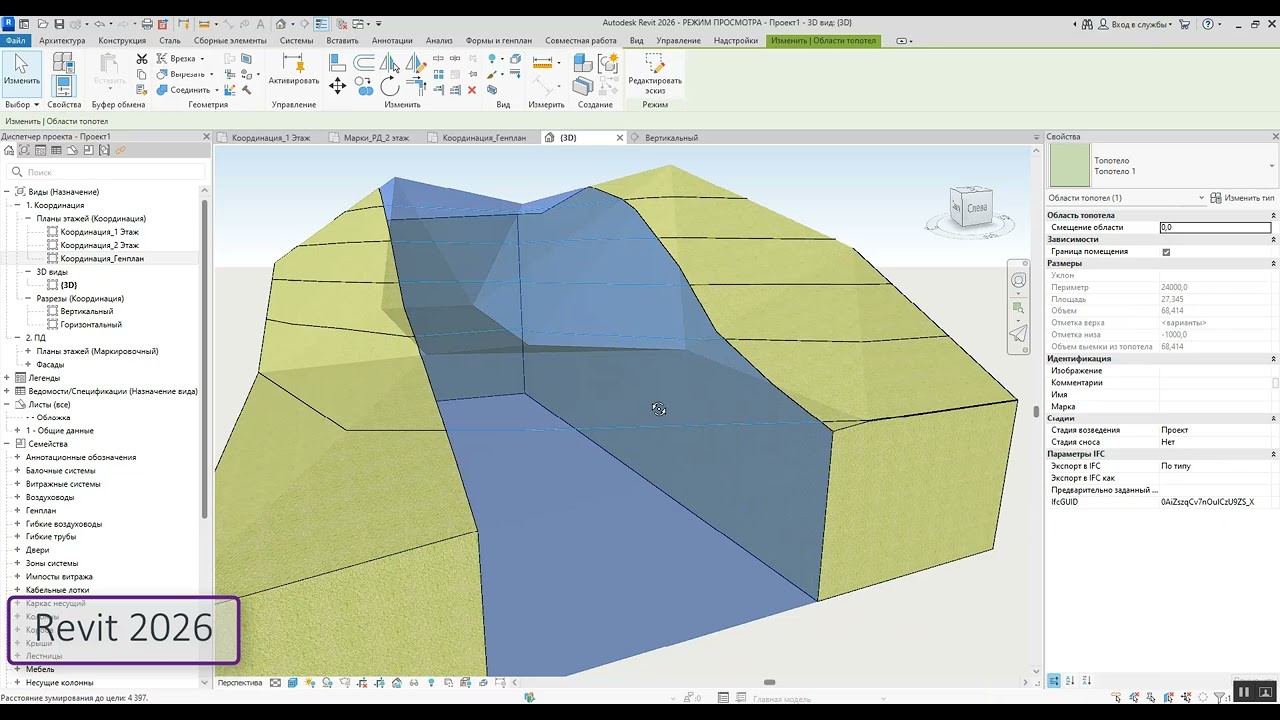Open the Формы и генплан ribbon tab

pyautogui.click(x=499, y=41)
